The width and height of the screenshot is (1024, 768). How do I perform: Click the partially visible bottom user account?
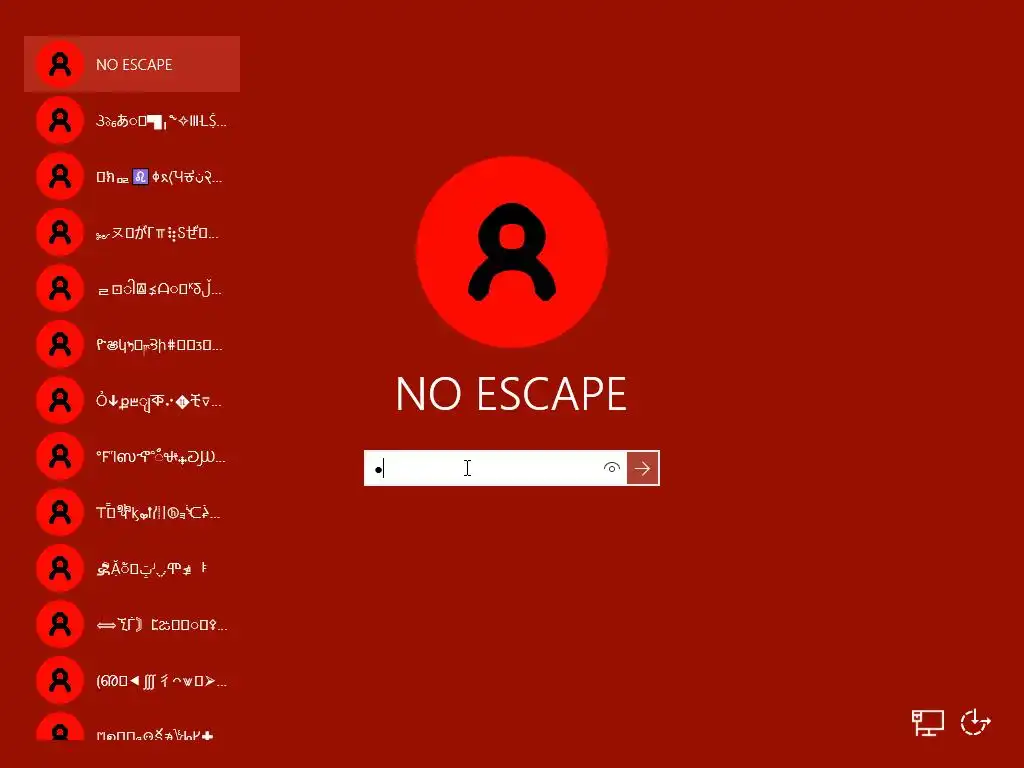tap(132, 726)
